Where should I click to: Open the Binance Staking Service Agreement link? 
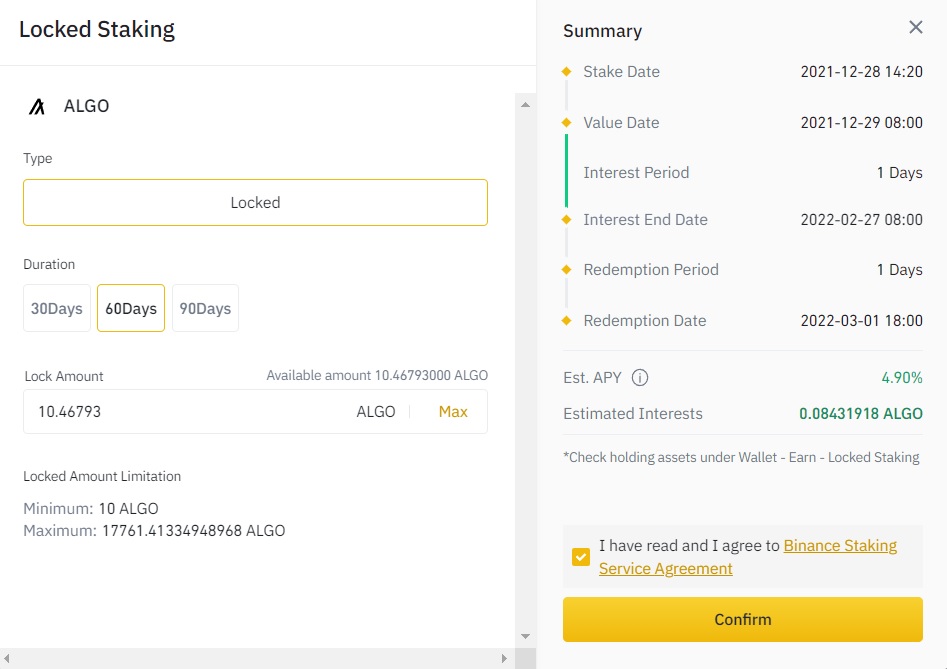tap(748, 557)
